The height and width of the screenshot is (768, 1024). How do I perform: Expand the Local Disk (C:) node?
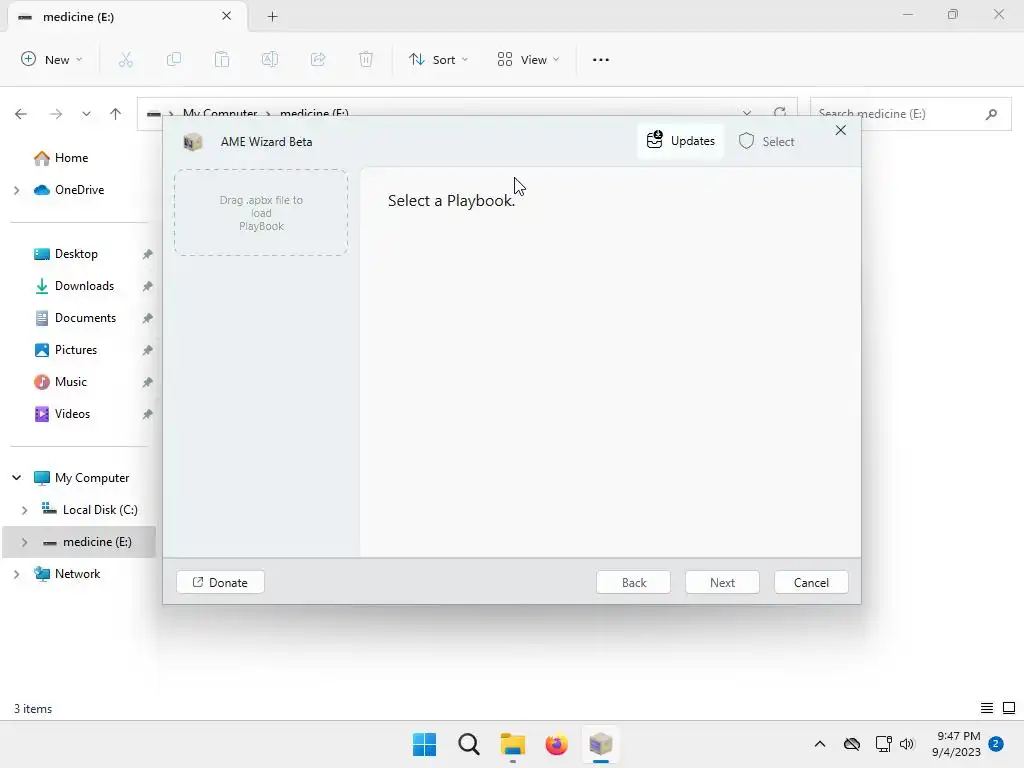tap(24, 510)
